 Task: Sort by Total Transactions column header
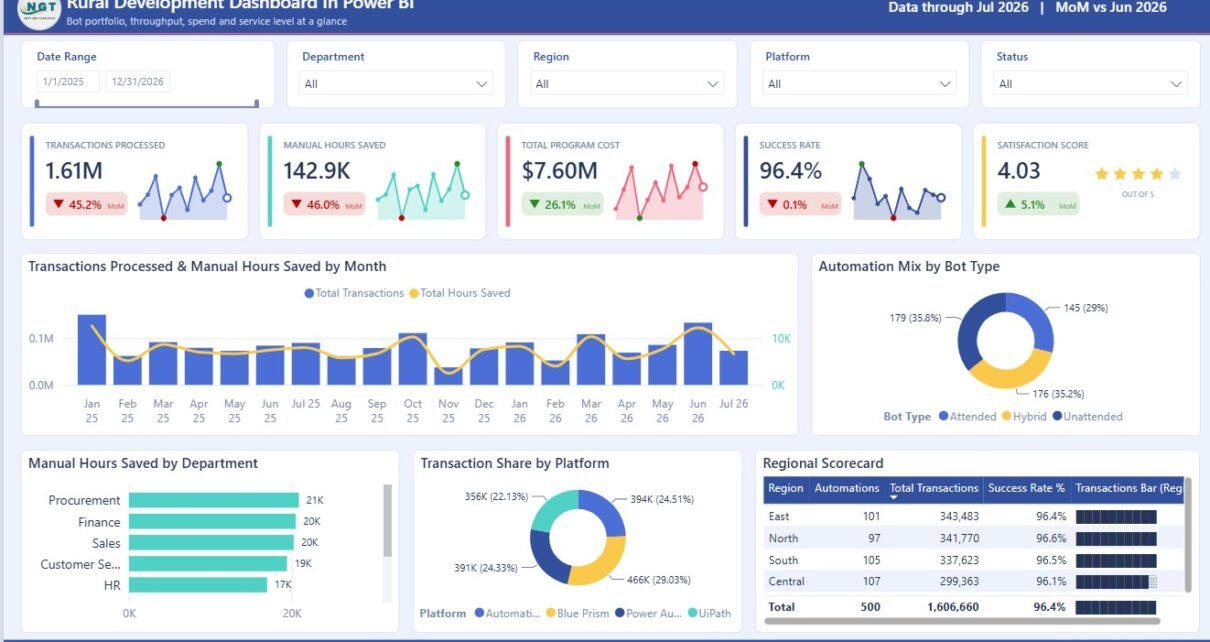coord(934,489)
